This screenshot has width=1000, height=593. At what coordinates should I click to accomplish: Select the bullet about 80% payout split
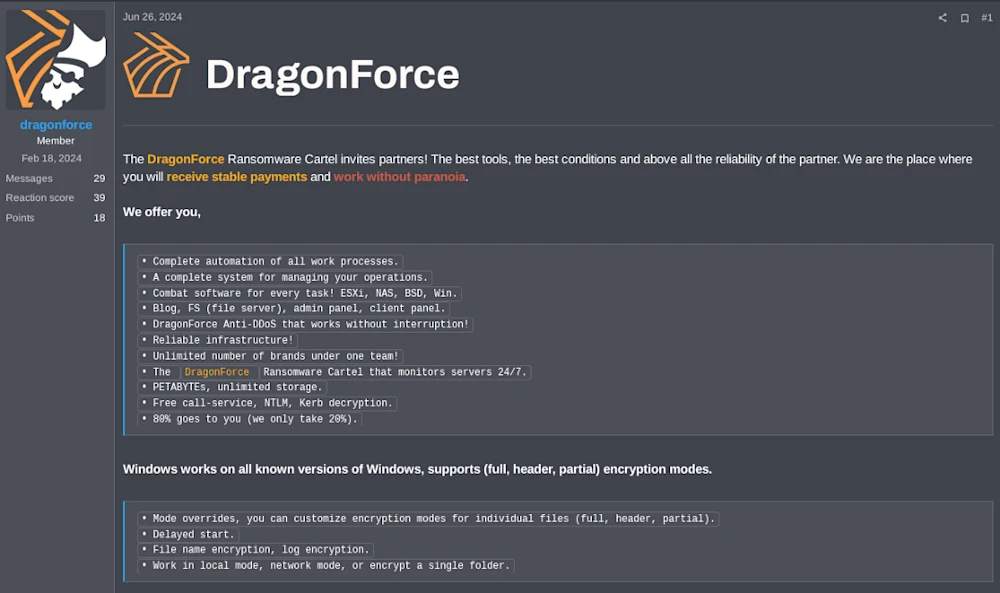point(251,418)
